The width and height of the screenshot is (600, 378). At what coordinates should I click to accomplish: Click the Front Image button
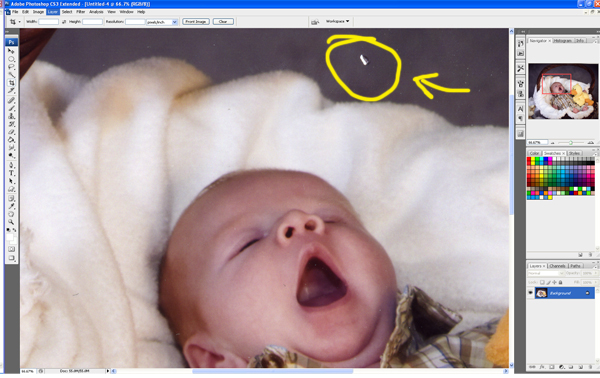[x=196, y=21]
